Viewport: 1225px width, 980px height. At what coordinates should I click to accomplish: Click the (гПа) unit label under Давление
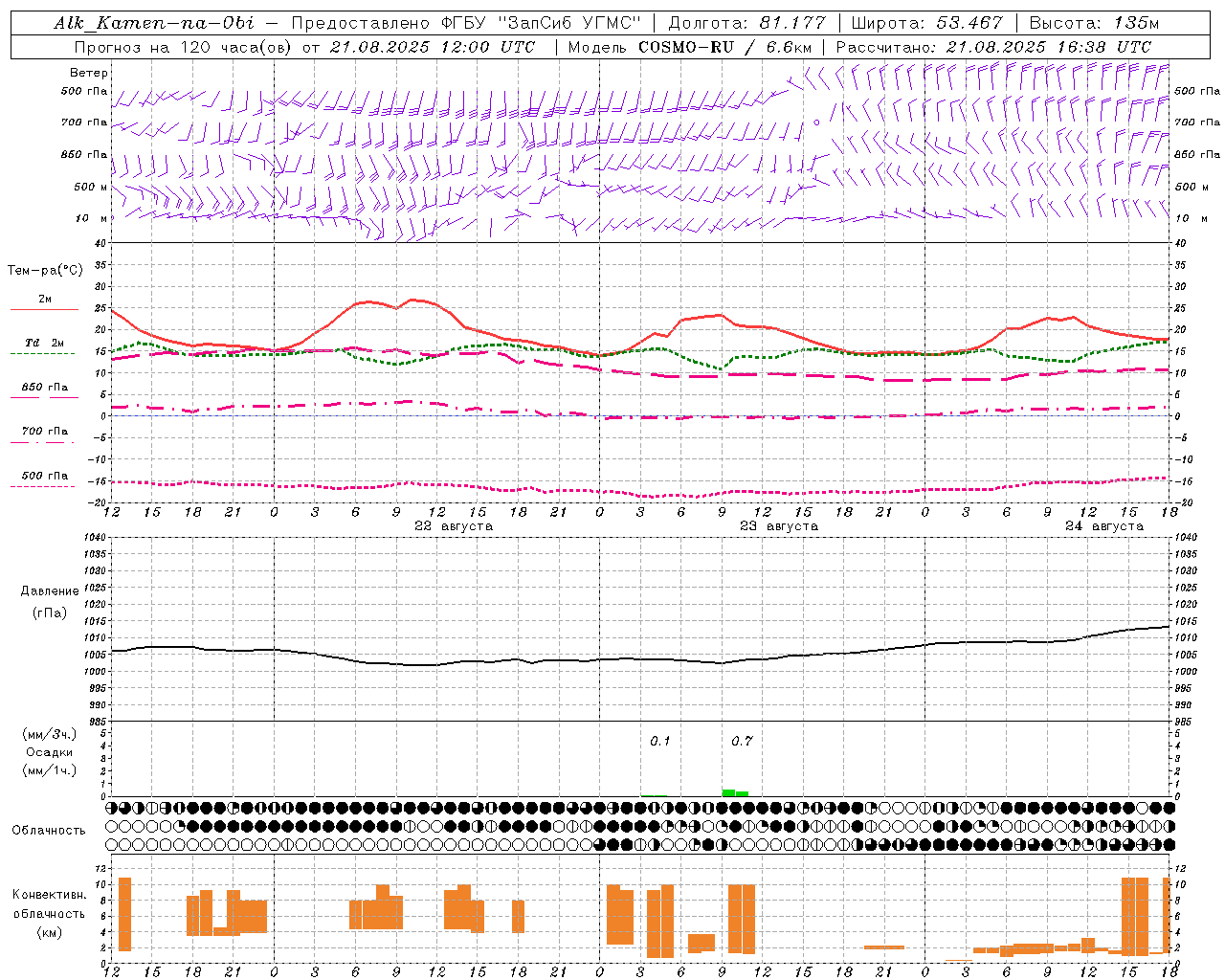pos(50,613)
